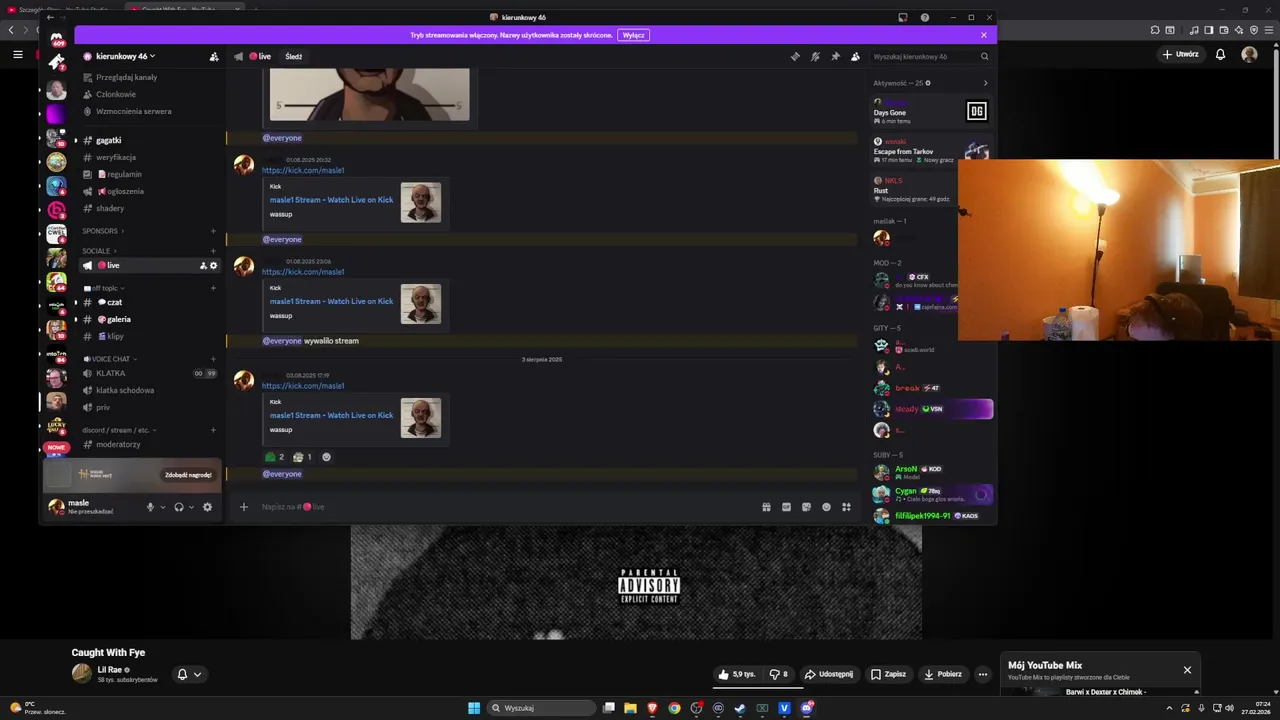1280x720 pixels.
Task: Collapse the SOCIALE category
Action: point(99,251)
